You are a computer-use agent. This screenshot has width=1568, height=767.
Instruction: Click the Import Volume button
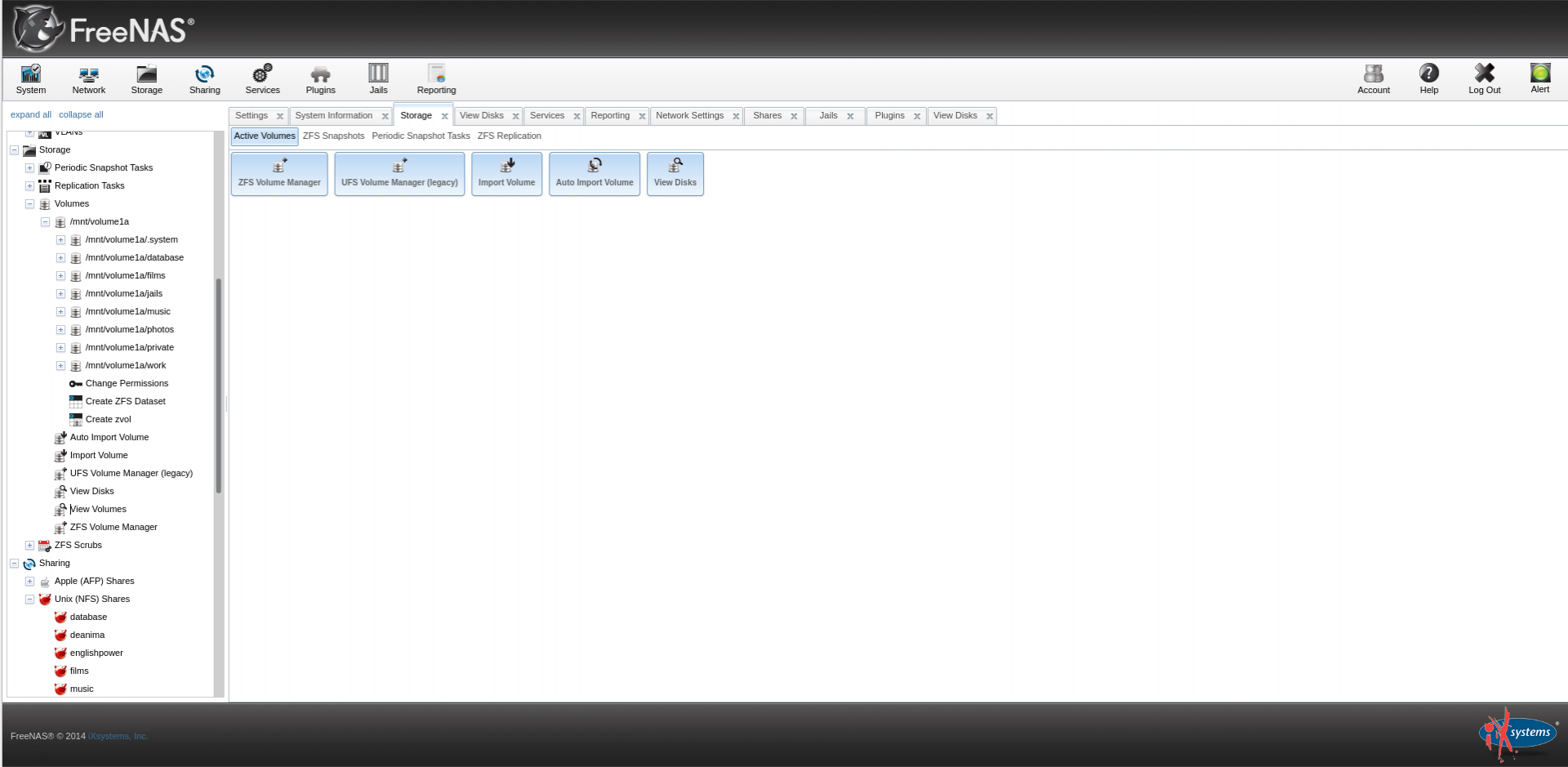click(x=506, y=174)
